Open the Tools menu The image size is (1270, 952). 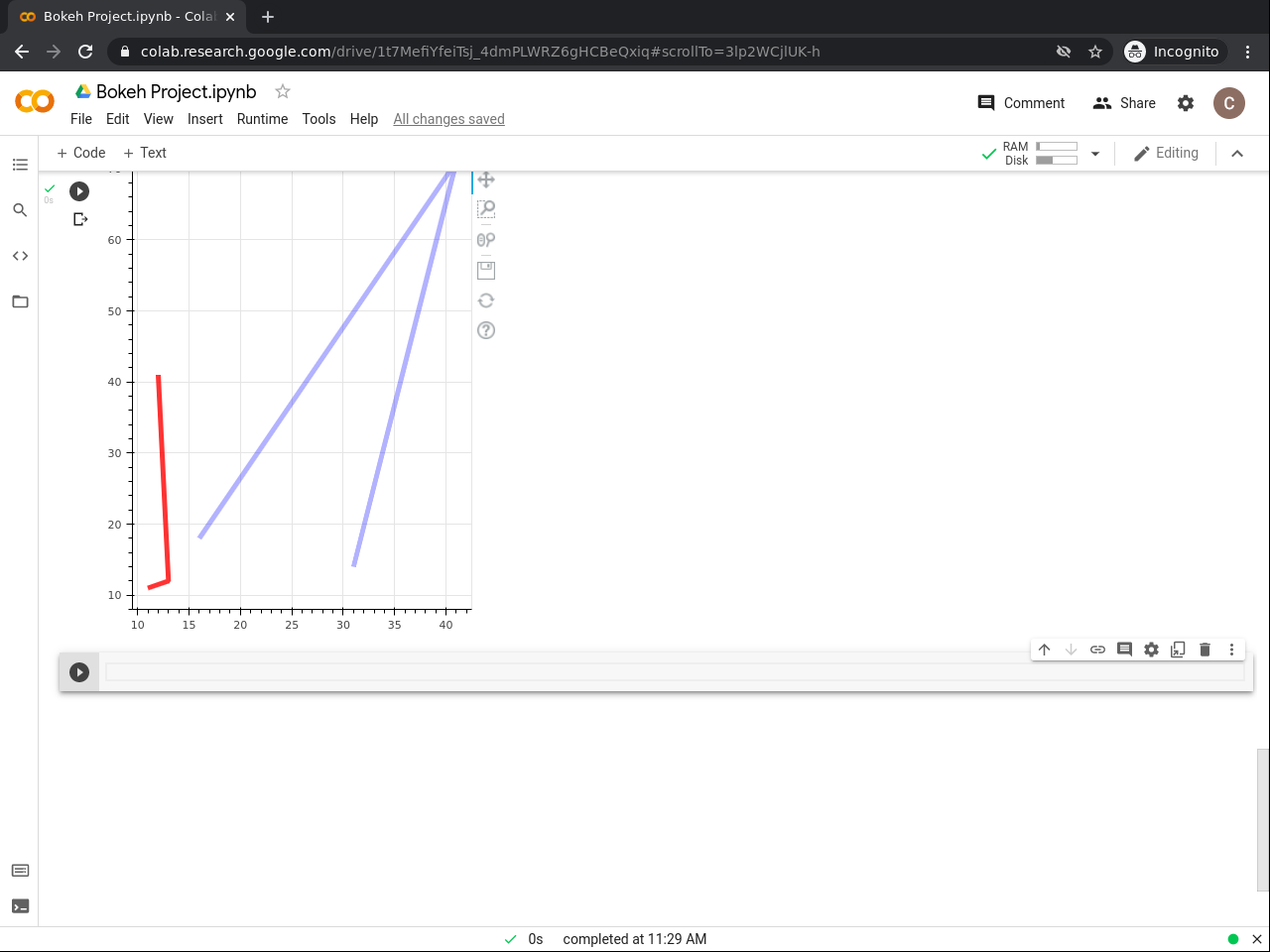click(319, 119)
